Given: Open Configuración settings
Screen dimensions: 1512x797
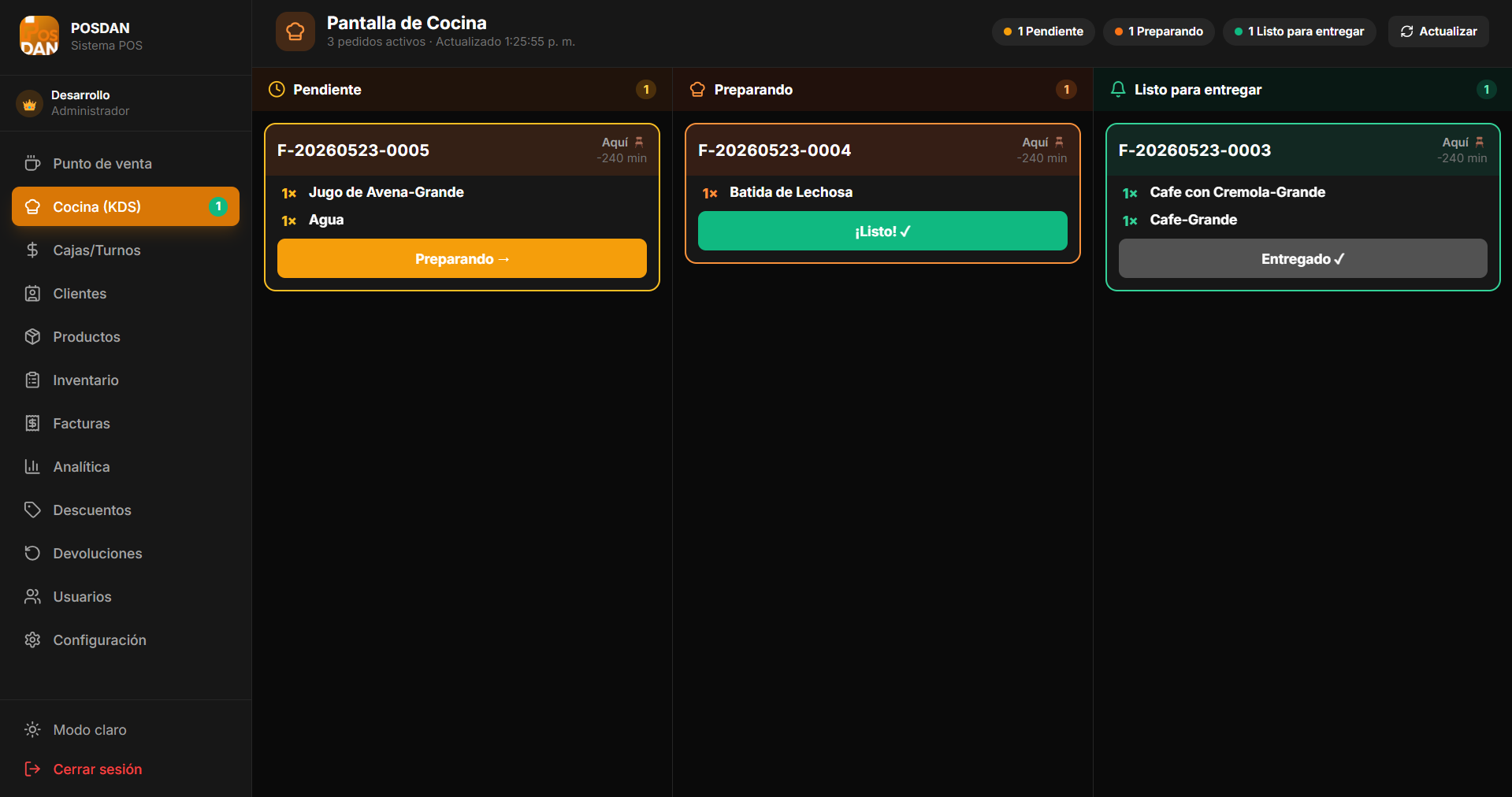Looking at the screenshot, I should (125, 639).
